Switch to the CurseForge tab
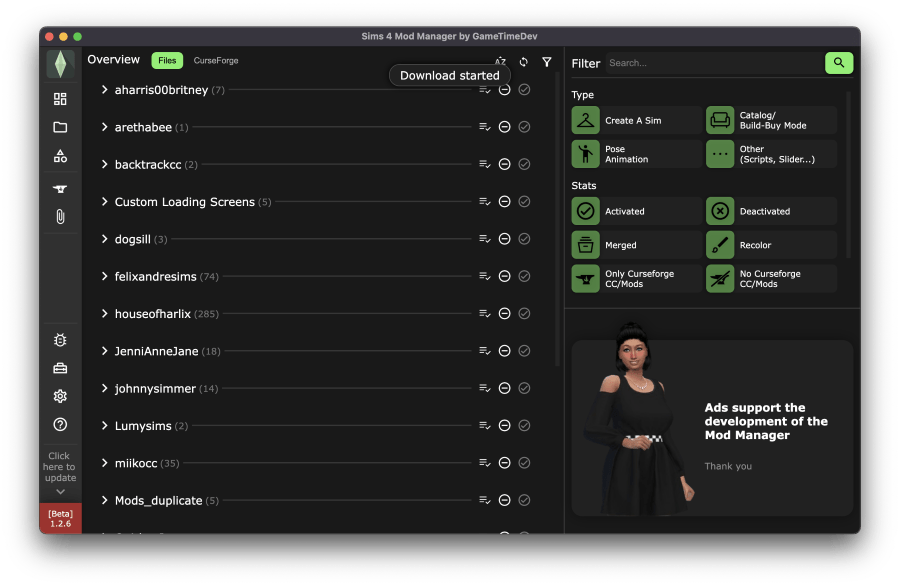This screenshot has height=586, width=900. pyautogui.click(x=216, y=60)
